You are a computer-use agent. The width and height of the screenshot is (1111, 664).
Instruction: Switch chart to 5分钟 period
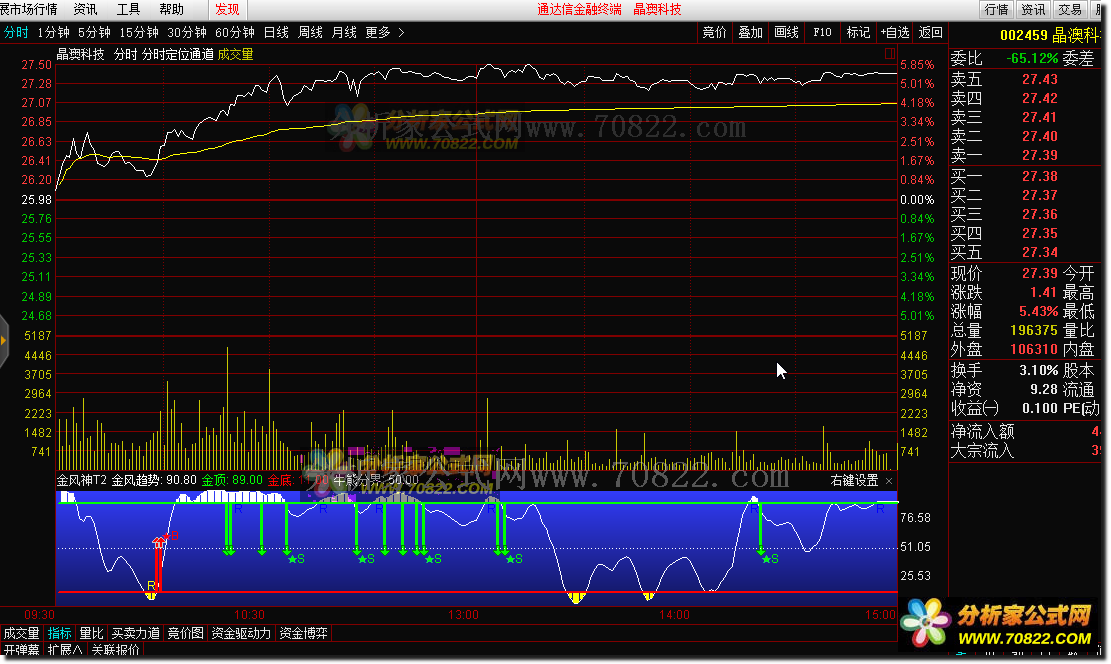click(x=94, y=33)
